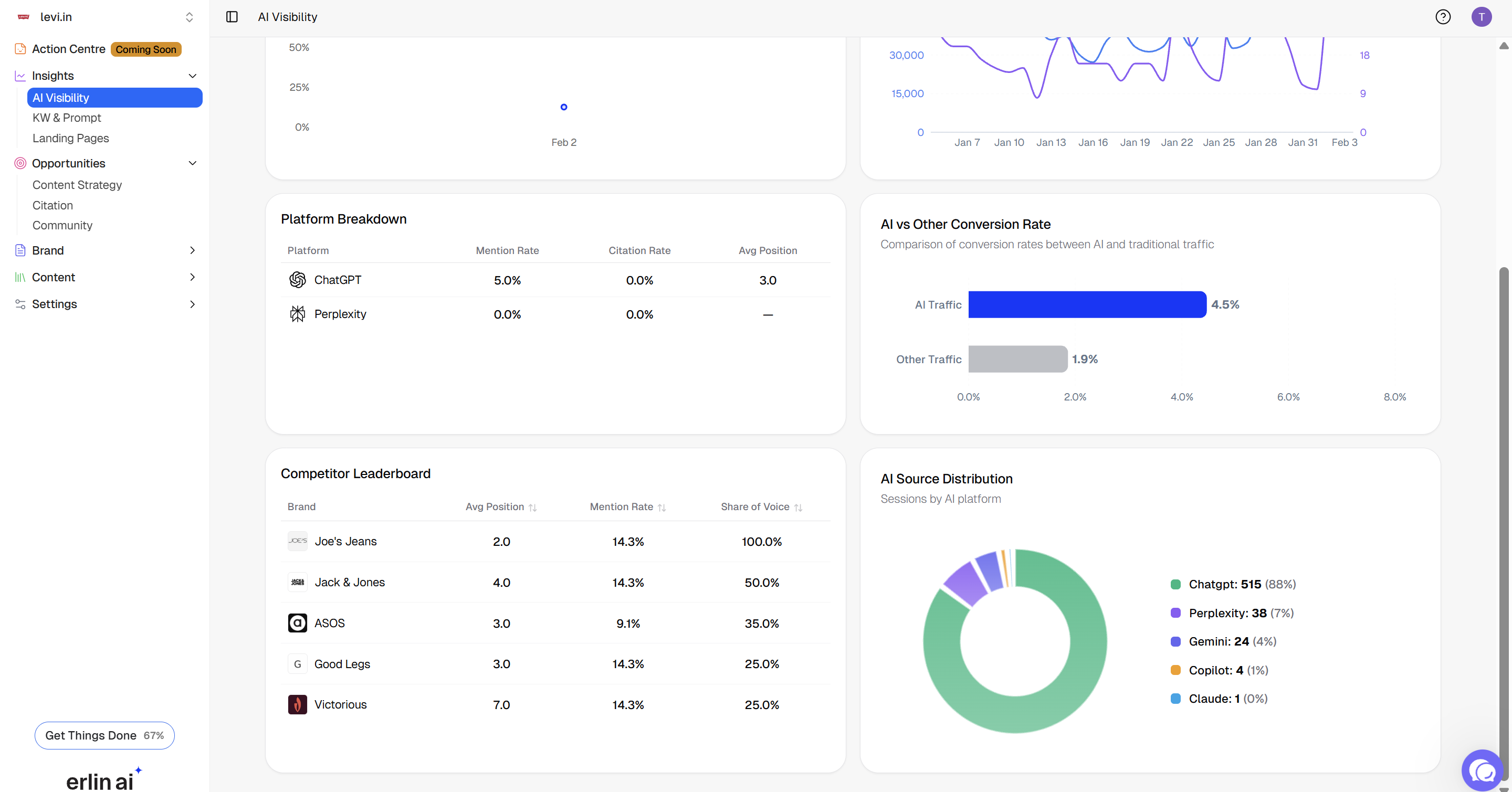1512x792 pixels.
Task: Click the Good Legs brand name
Action: 342,664
